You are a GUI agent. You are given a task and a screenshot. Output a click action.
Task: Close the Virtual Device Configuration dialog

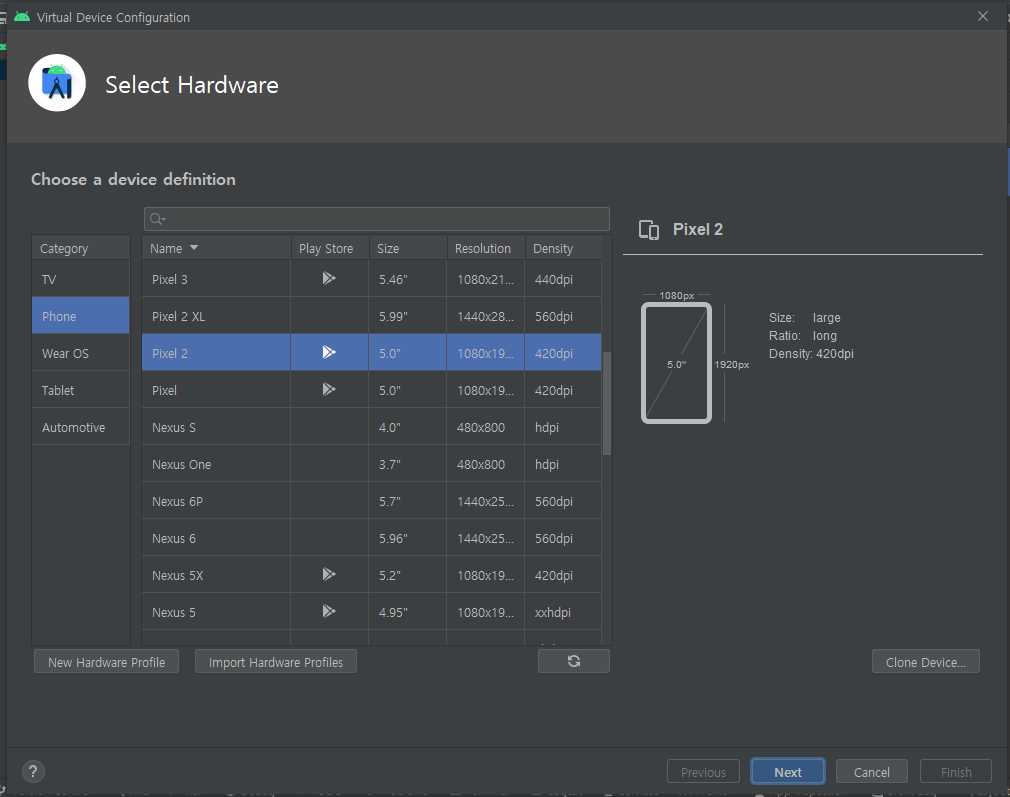coord(983,16)
